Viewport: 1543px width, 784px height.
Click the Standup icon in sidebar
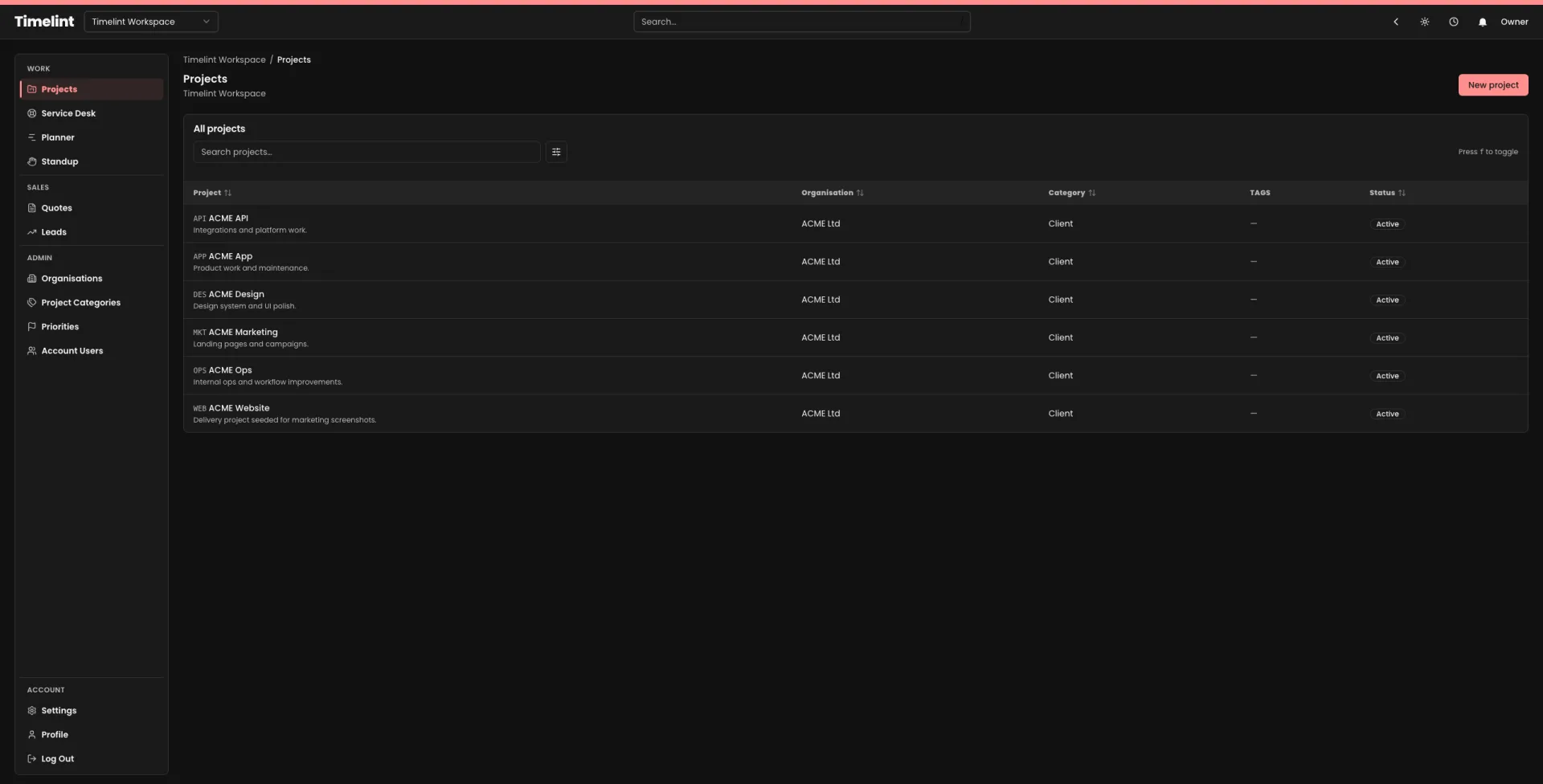32,161
